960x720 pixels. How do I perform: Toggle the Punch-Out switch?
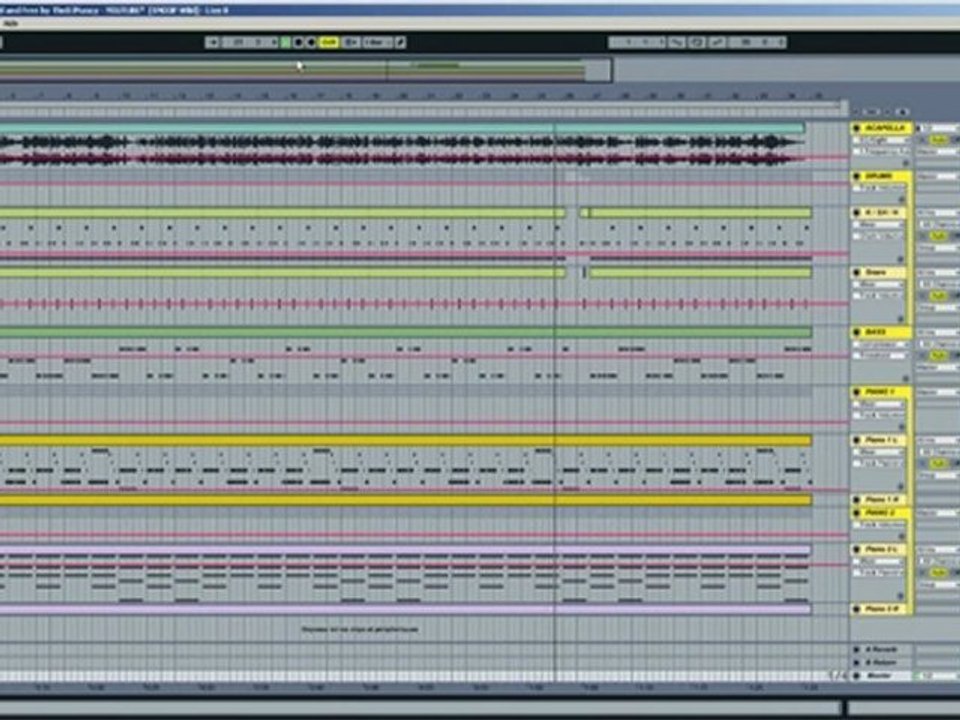717,42
